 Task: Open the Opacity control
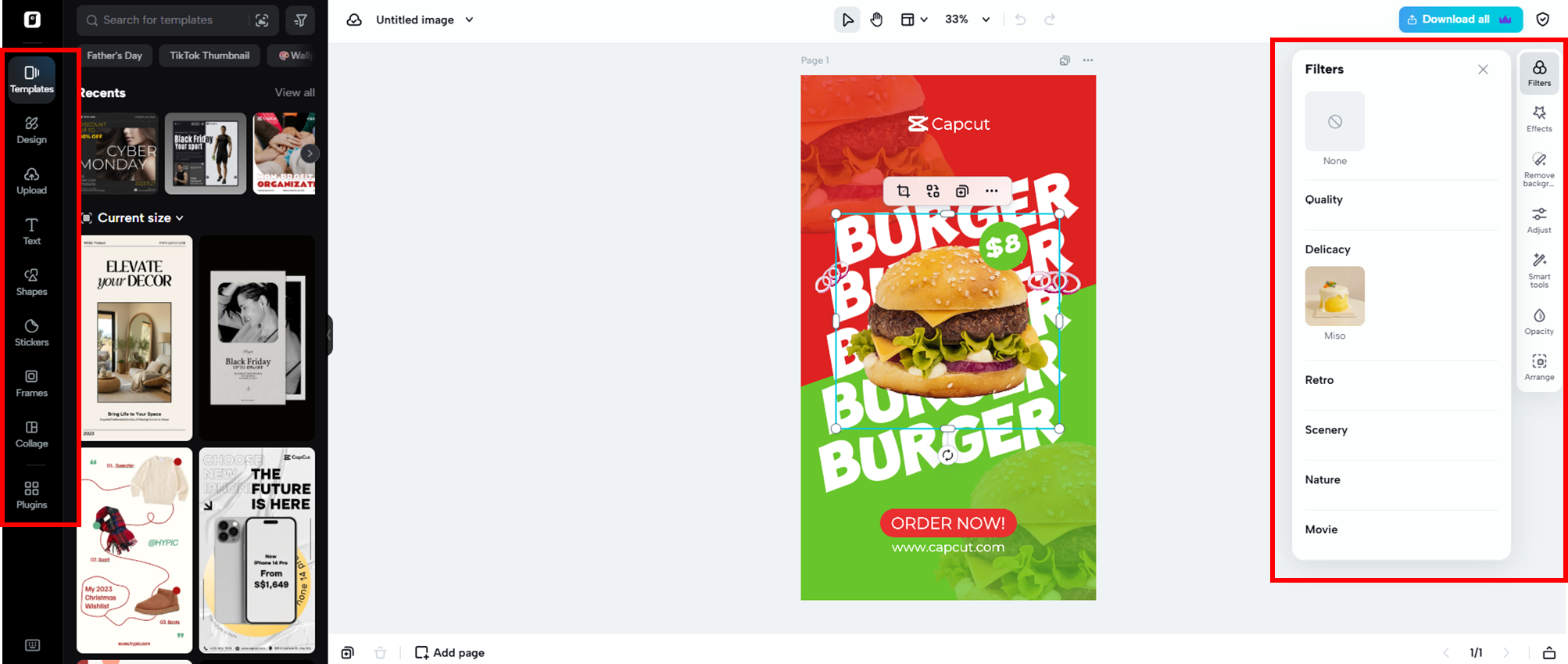1539,321
